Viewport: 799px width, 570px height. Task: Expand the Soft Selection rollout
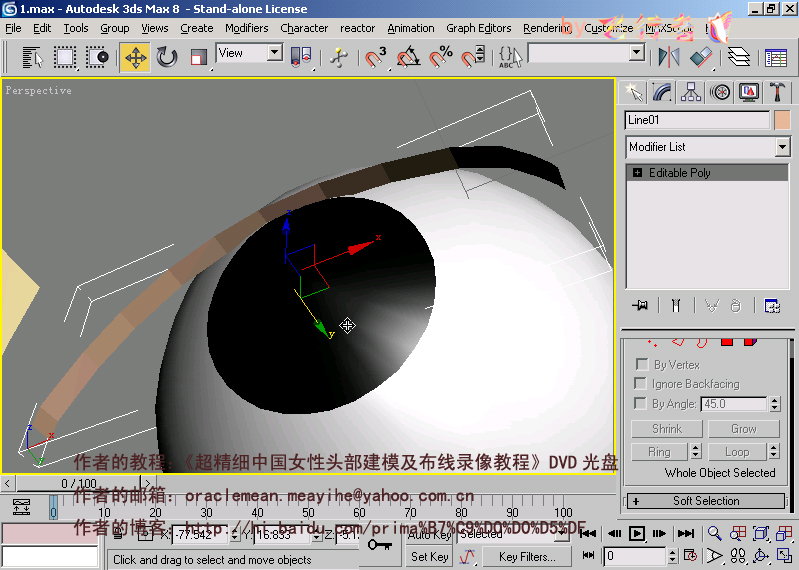[x=705, y=501]
